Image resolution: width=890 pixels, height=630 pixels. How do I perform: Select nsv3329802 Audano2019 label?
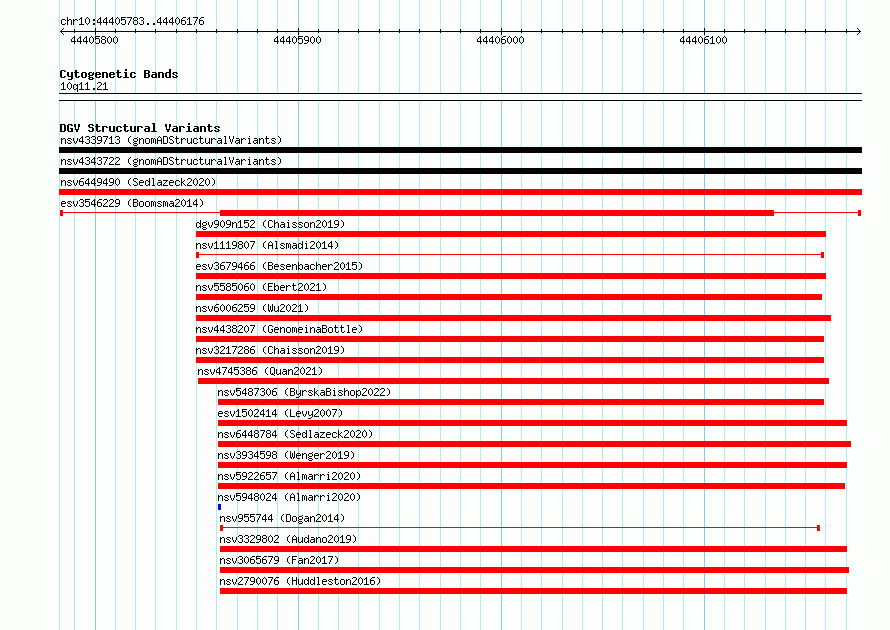click(288, 539)
